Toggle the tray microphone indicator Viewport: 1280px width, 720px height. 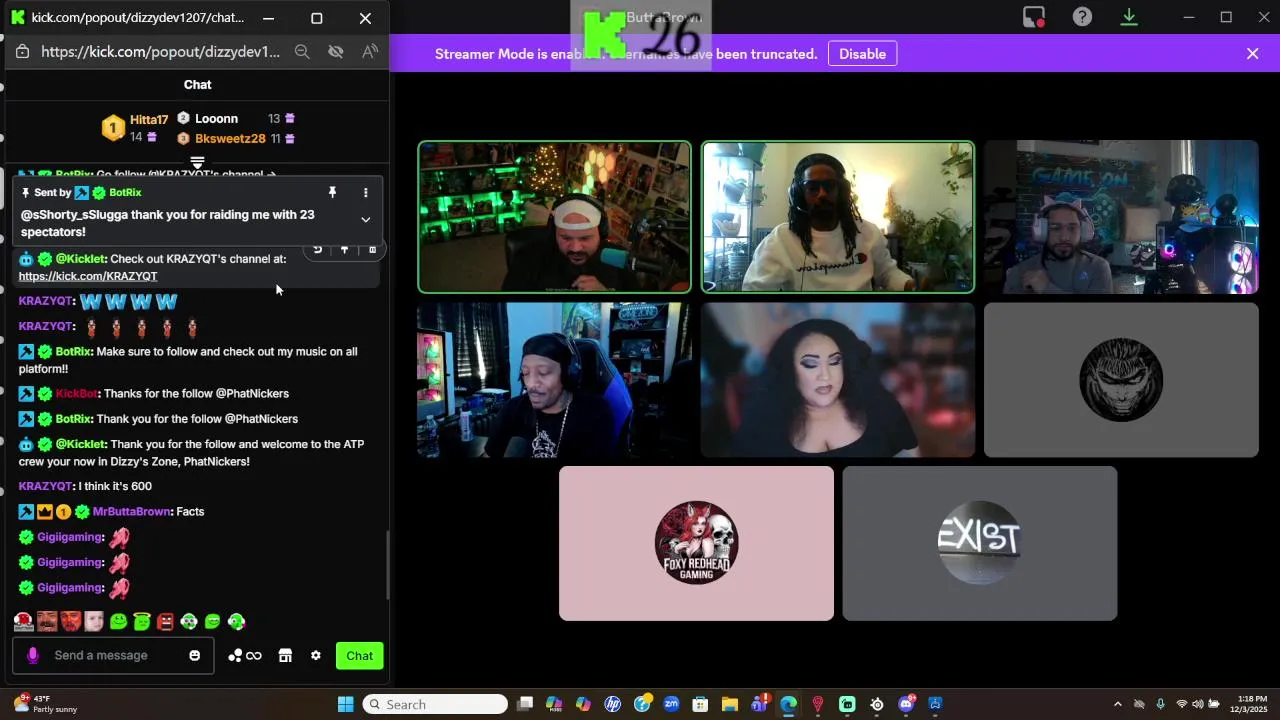1160,704
